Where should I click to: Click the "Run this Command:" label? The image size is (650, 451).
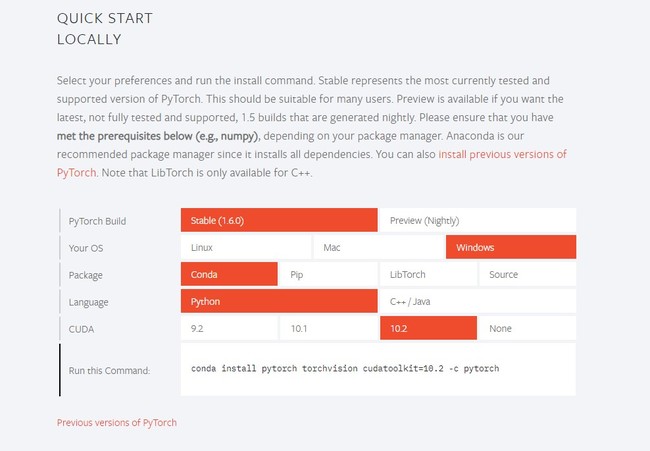click(x=109, y=370)
